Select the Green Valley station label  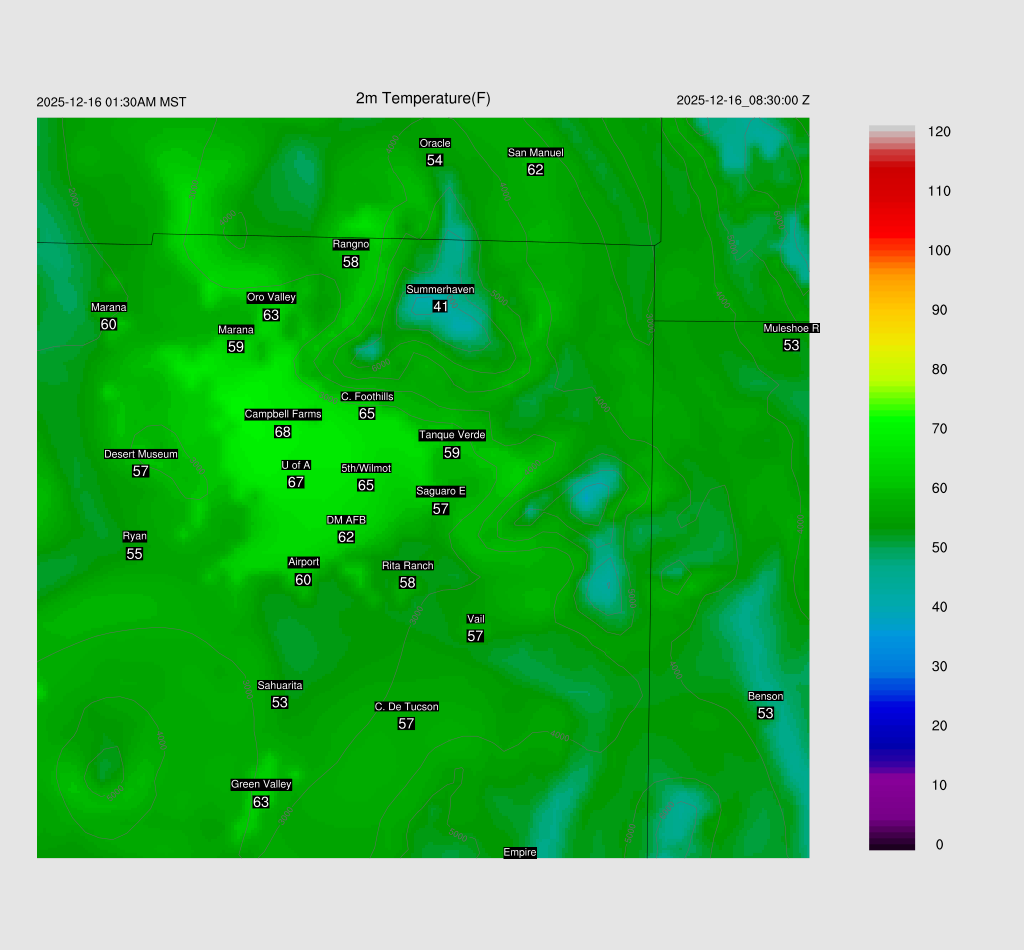click(x=261, y=784)
